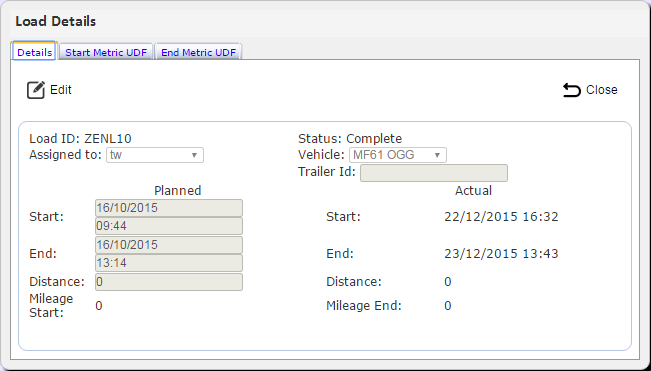Click the Actual End value 23/12/2015 13:43
The width and height of the screenshot is (651, 371).
pos(501,254)
